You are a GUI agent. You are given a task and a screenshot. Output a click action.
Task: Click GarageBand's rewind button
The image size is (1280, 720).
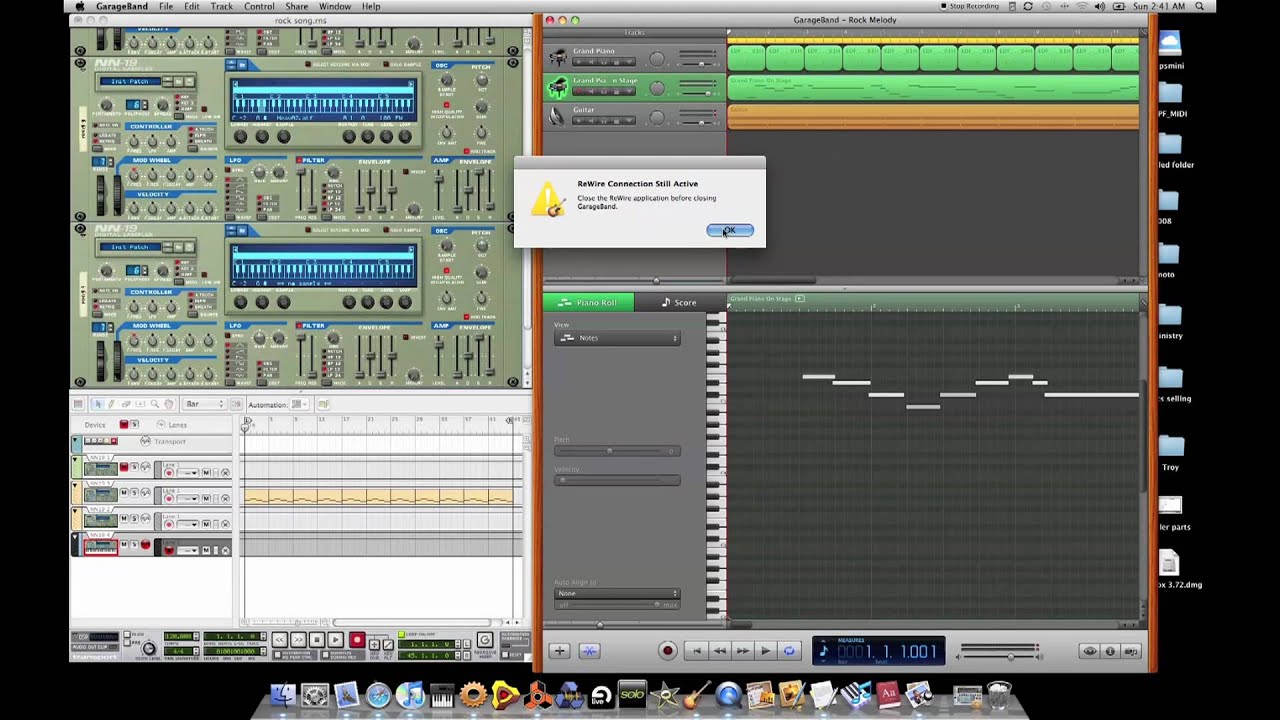pyautogui.click(x=719, y=651)
